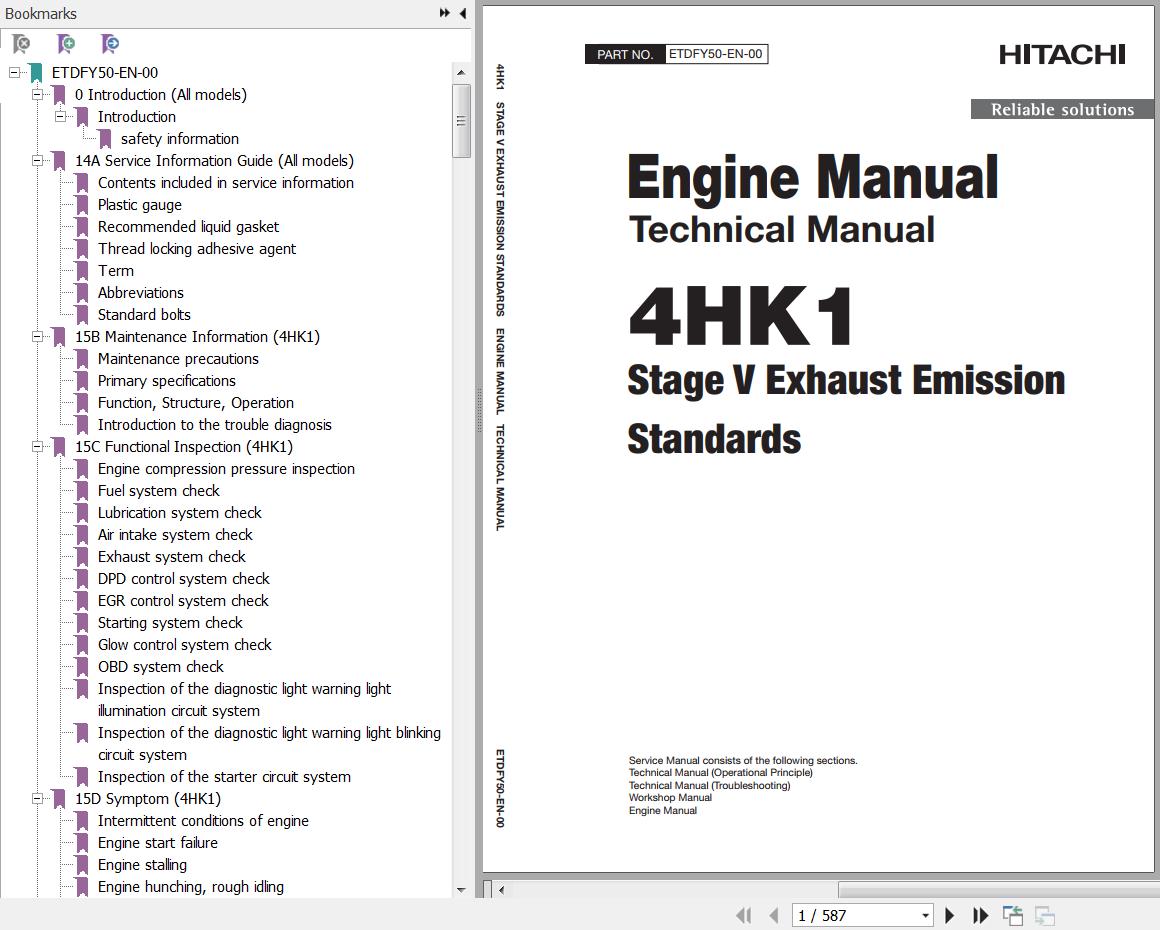Open Fuel system check bookmark
This screenshot has height=930, width=1160.
point(158,491)
